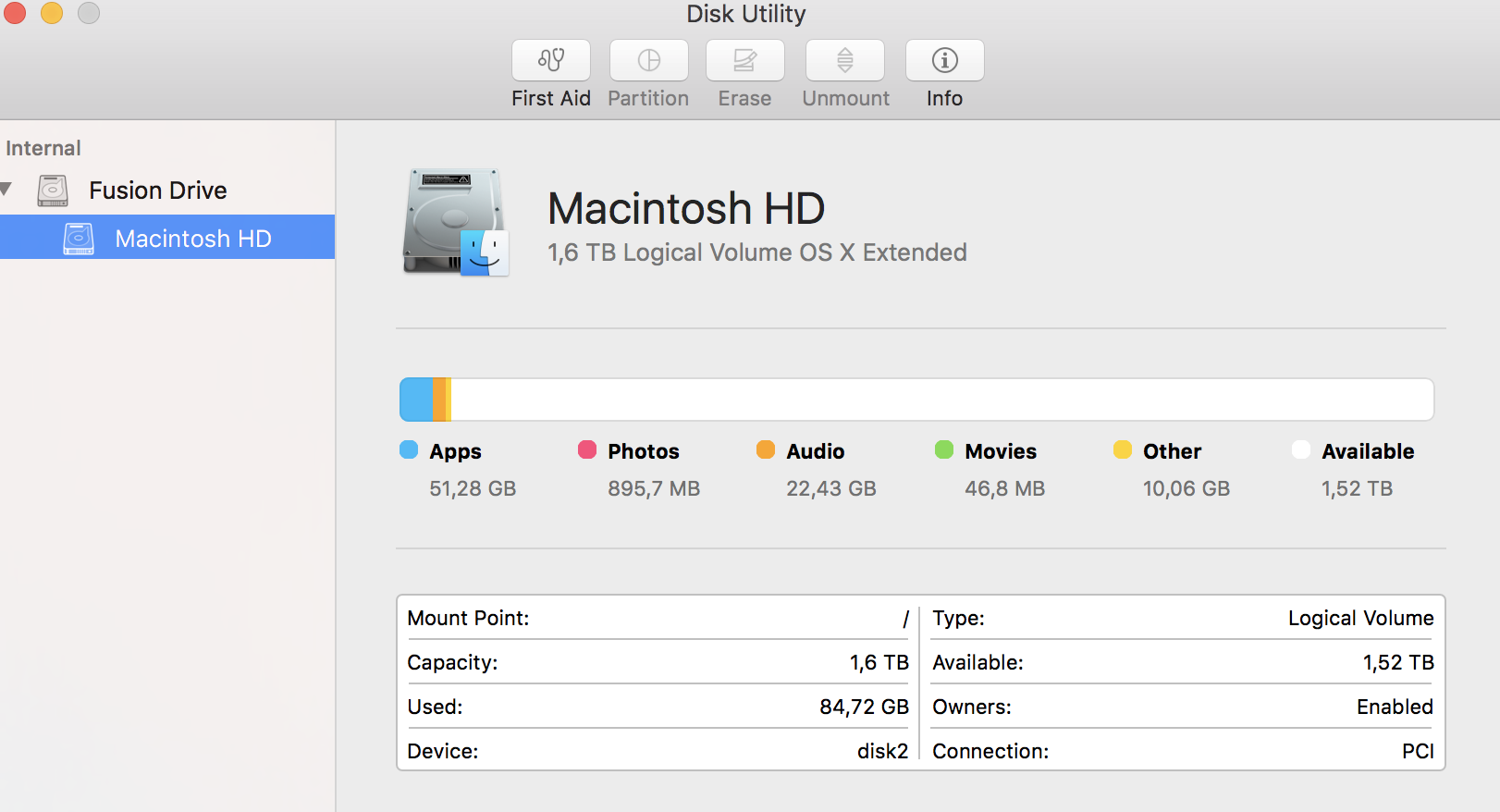
Task: Click the '1,52 TB' value under Available legend
Action: coord(1357,488)
